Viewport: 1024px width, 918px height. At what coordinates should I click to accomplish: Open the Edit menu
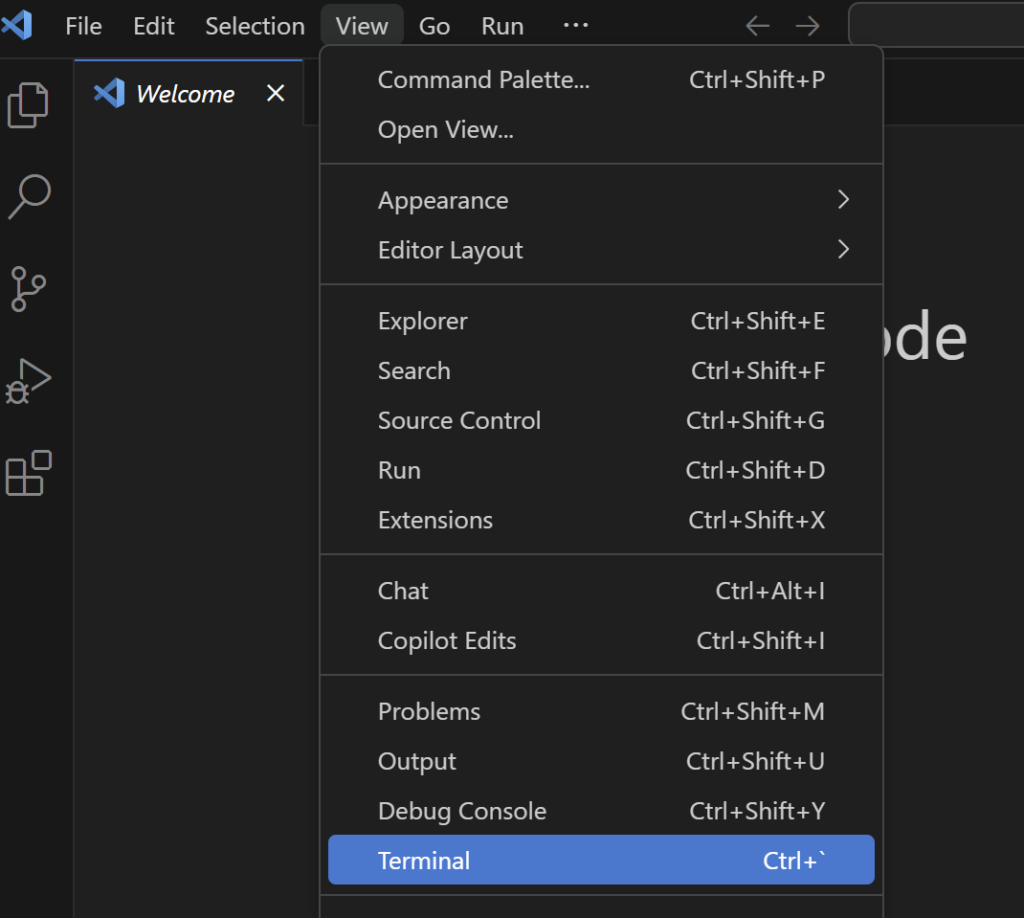coord(153,26)
